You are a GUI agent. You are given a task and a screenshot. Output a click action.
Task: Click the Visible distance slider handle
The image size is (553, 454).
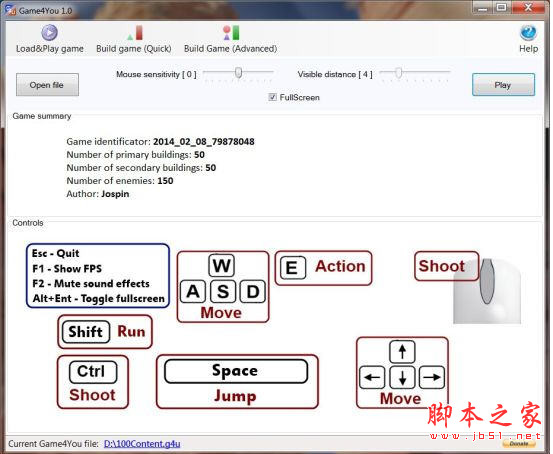click(x=399, y=73)
